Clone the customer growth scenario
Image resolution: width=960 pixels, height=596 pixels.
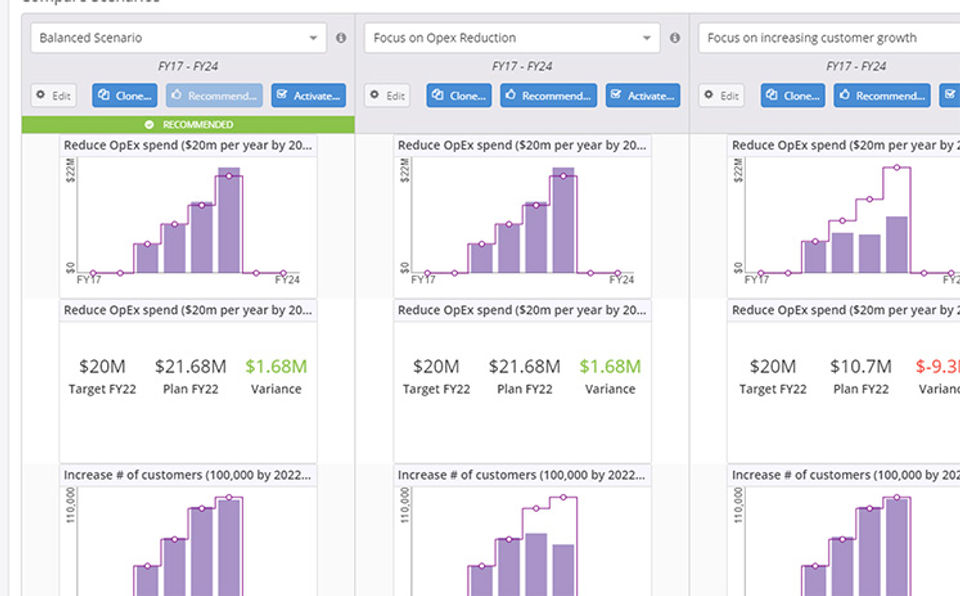pos(793,96)
